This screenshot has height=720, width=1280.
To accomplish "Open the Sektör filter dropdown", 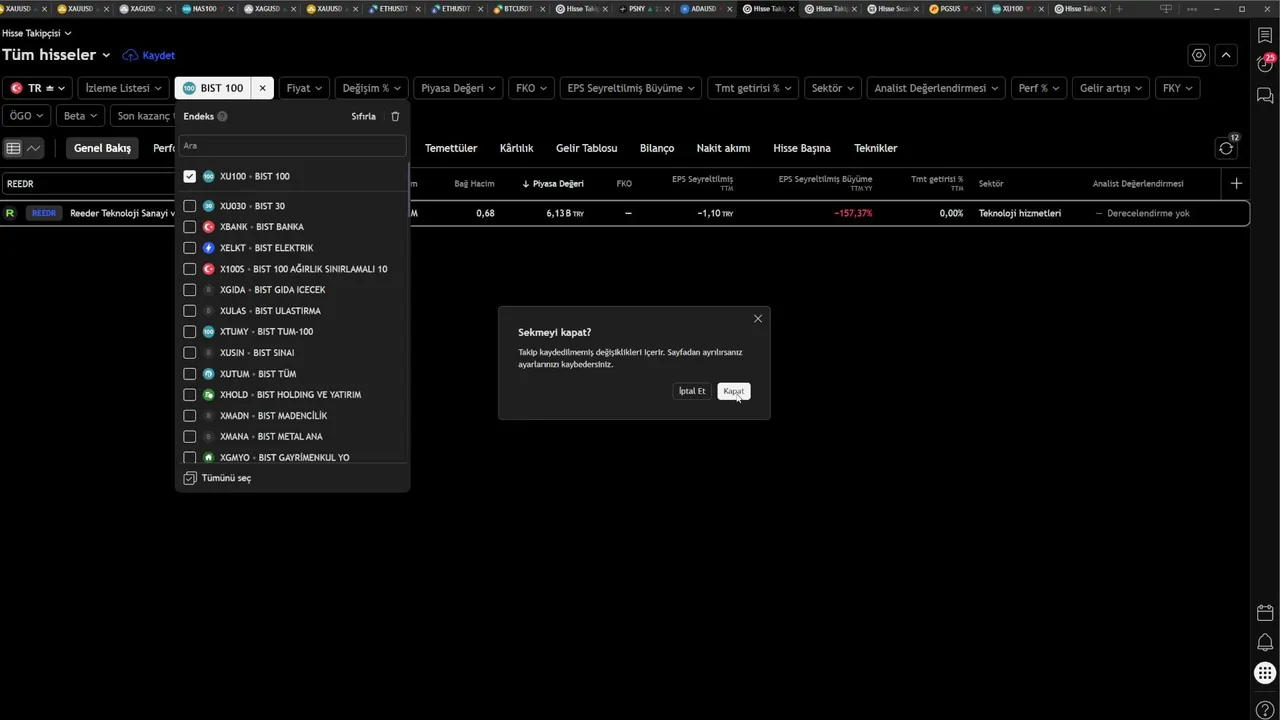I will pyautogui.click(x=833, y=88).
